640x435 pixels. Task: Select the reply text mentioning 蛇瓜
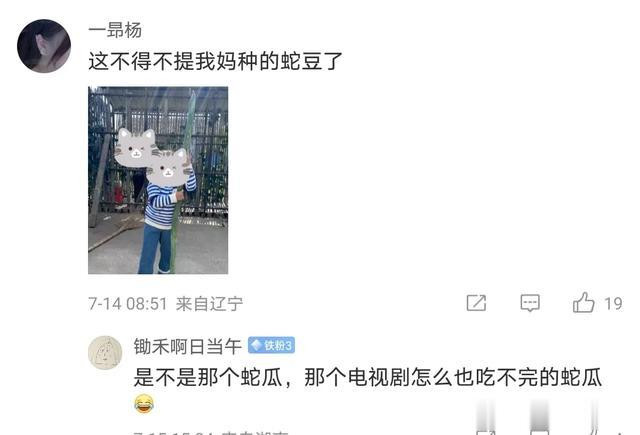pyautogui.click(x=368, y=377)
